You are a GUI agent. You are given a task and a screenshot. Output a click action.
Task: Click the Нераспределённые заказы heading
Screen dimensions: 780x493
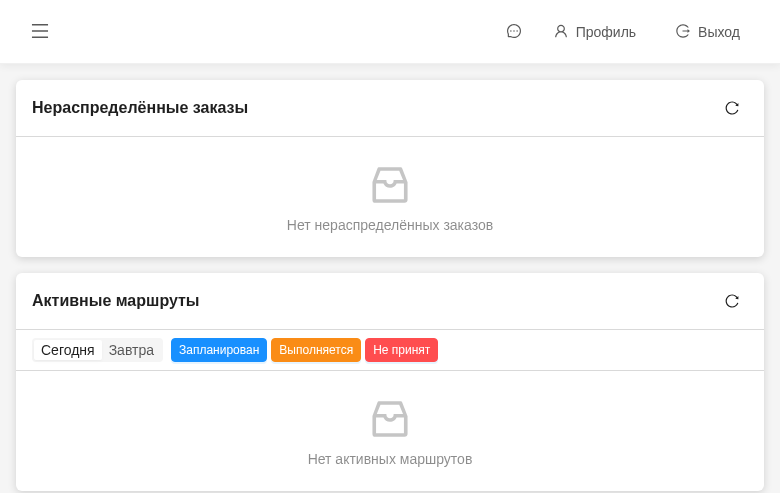[x=140, y=108]
